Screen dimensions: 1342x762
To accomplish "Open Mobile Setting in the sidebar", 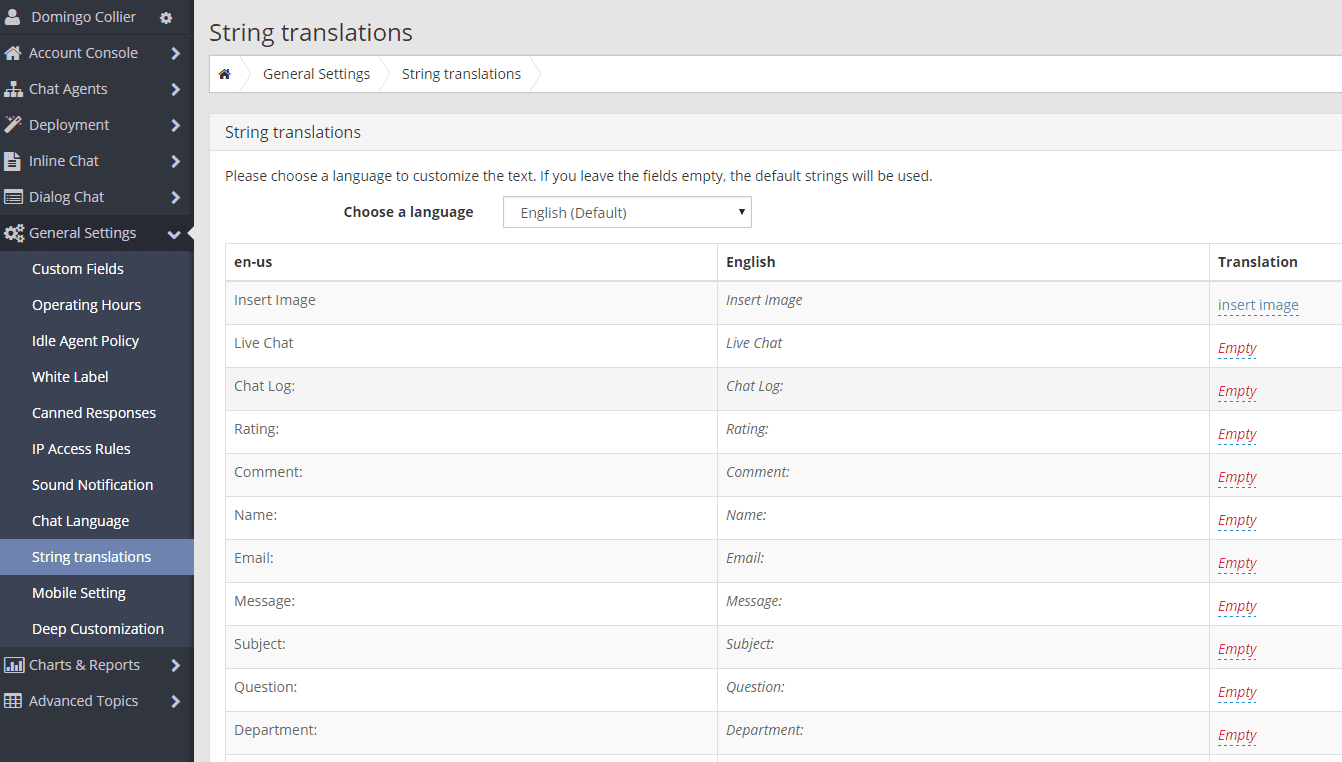I will click(80, 592).
